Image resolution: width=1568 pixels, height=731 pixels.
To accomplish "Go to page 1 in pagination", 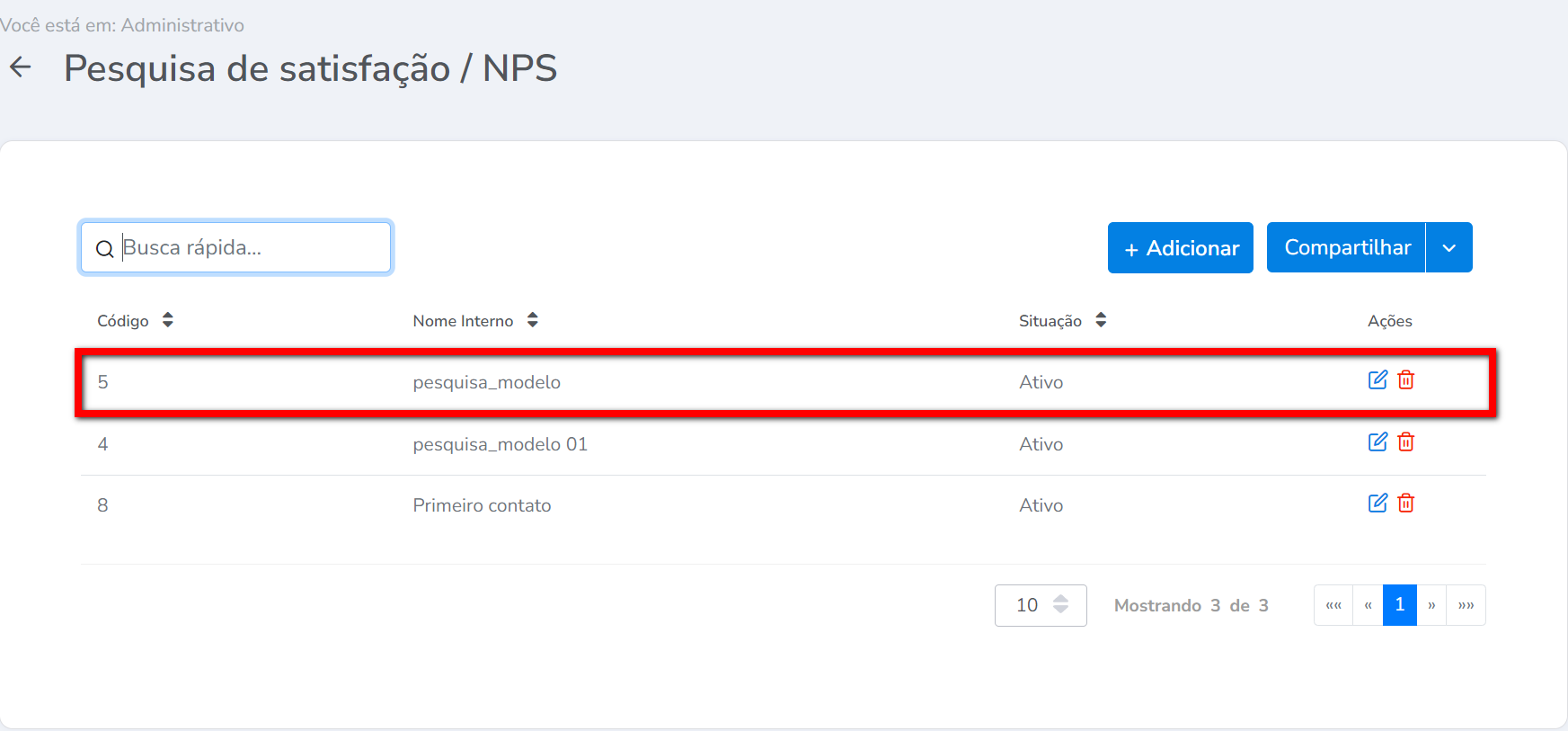I will coord(1399,605).
